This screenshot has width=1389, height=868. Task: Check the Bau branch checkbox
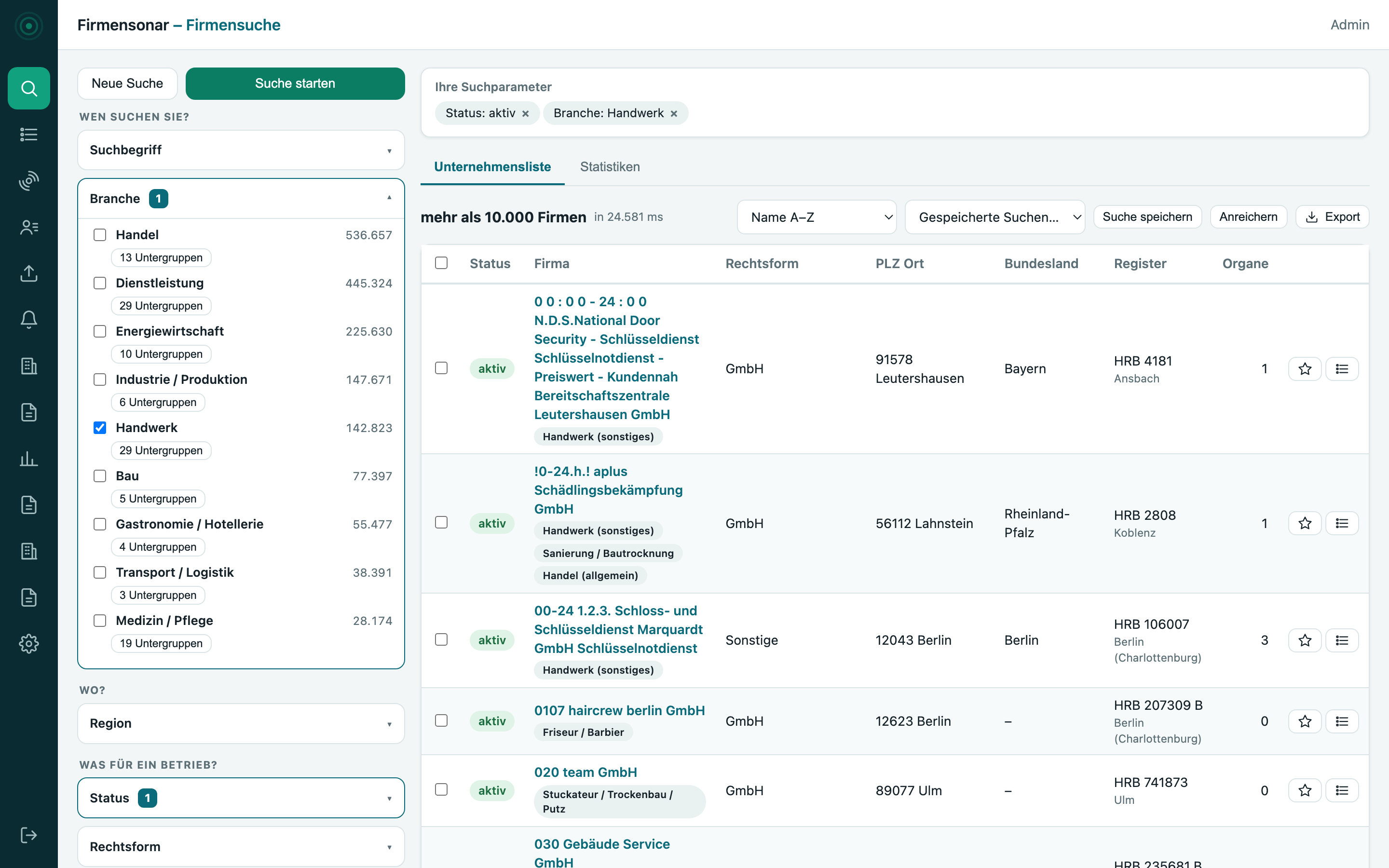[x=100, y=476]
